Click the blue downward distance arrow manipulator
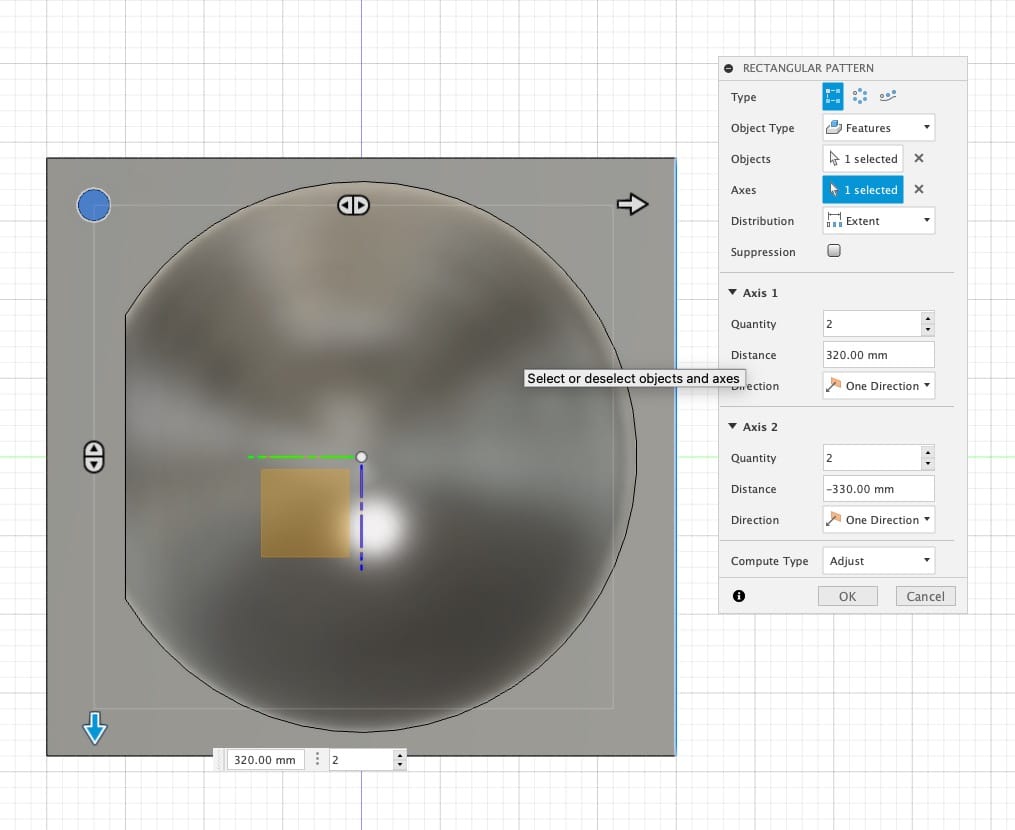 (x=95, y=728)
